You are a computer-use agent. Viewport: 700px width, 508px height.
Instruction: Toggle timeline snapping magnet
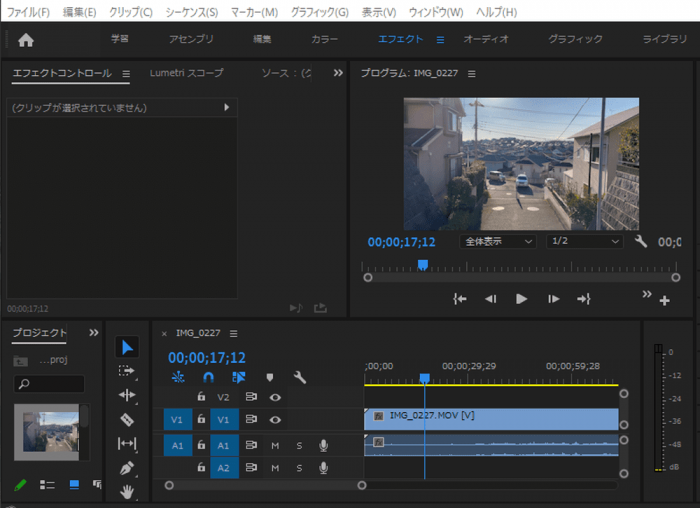(x=208, y=378)
